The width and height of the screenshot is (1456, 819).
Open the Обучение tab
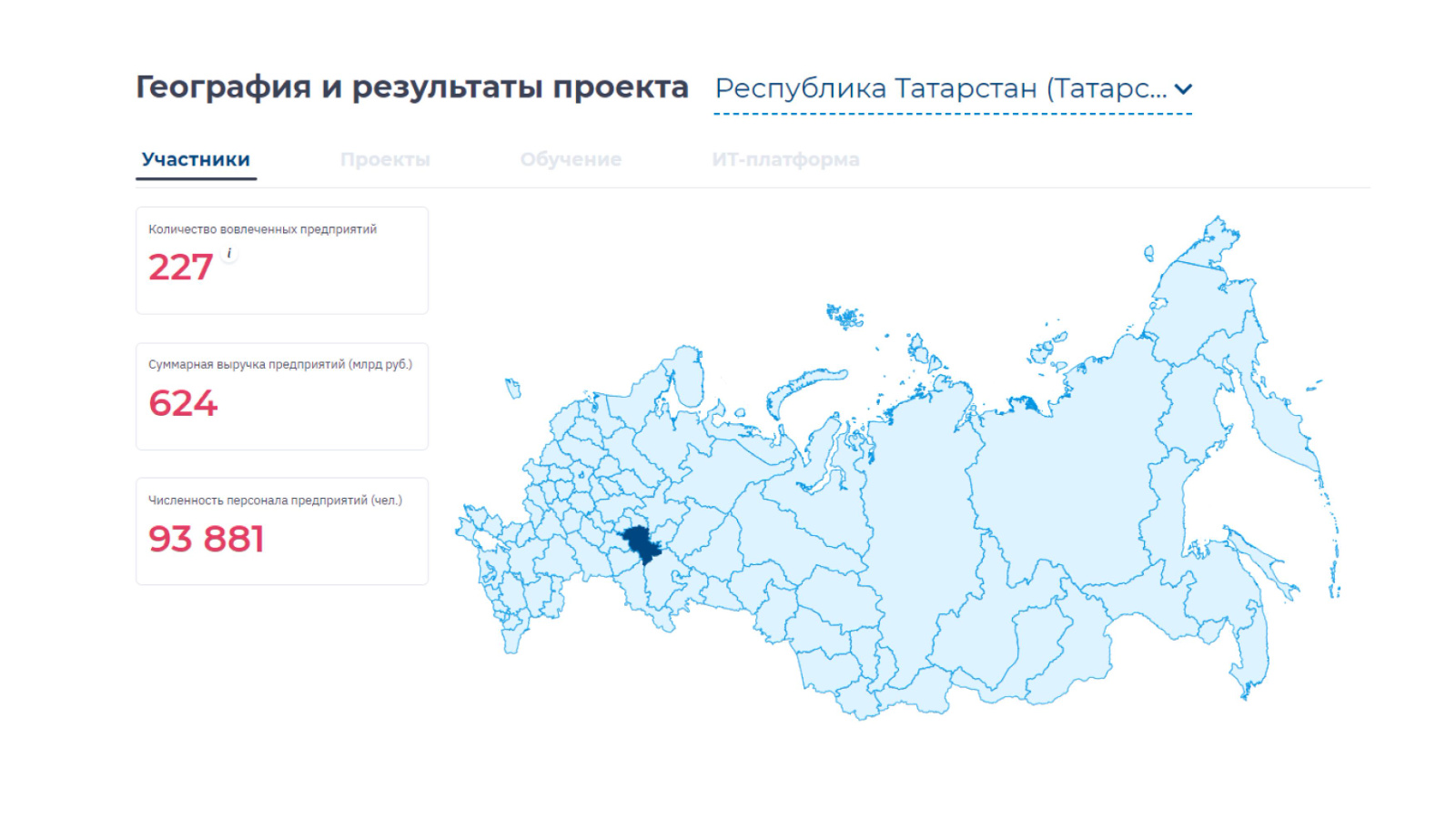coord(571,159)
